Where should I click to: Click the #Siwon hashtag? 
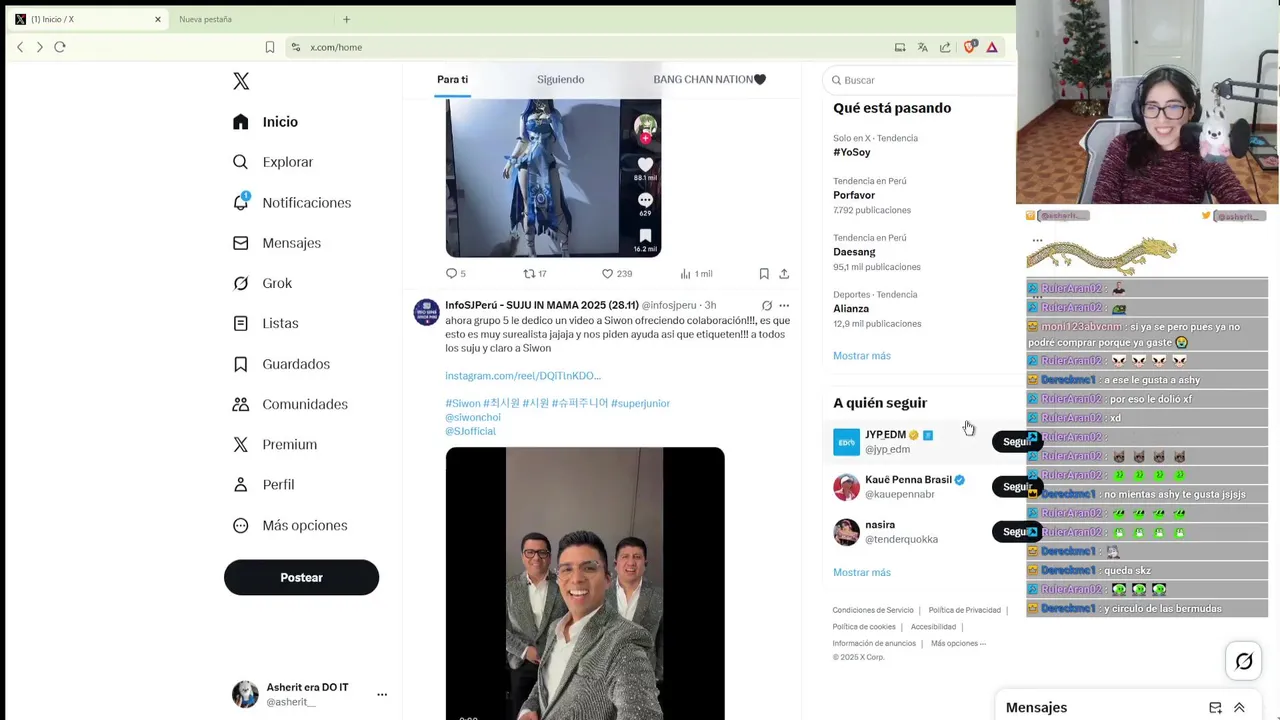click(x=463, y=403)
